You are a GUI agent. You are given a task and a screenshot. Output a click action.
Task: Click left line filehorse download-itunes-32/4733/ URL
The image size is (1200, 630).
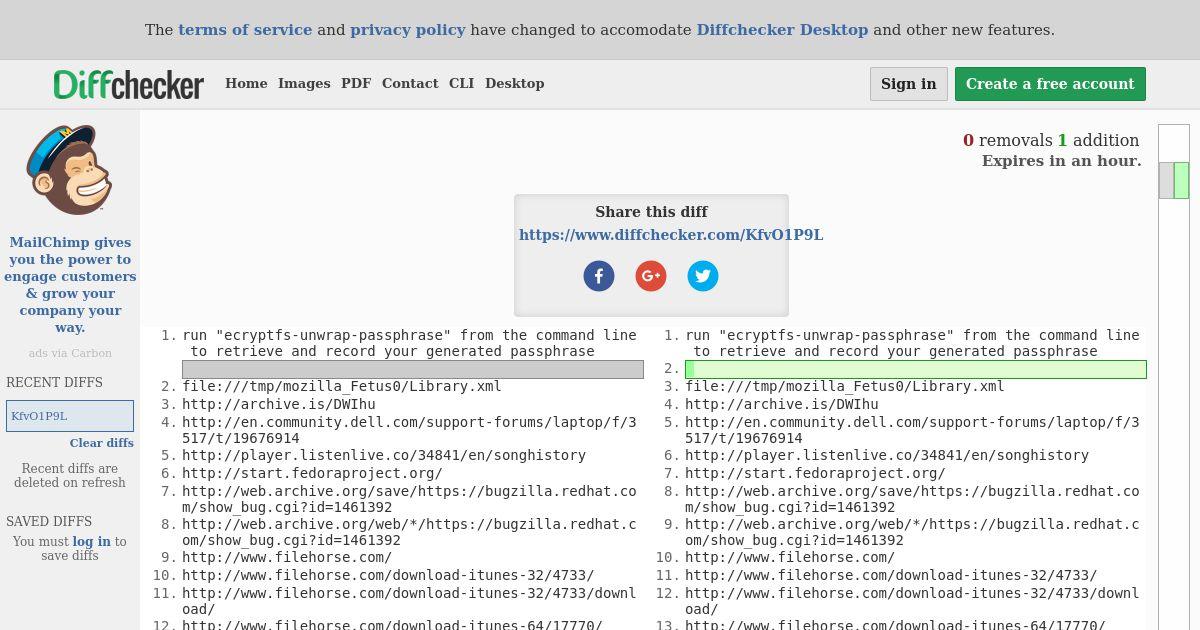point(388,576)
